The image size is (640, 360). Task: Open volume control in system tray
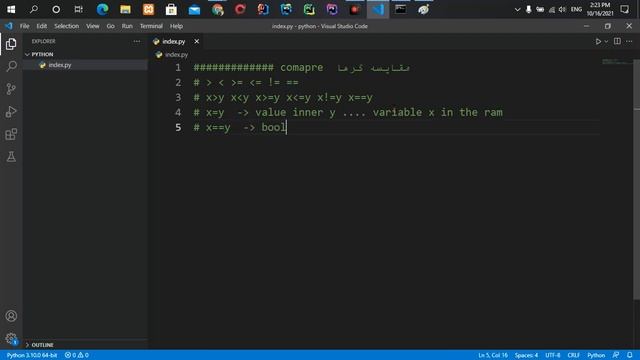point(562,9)
